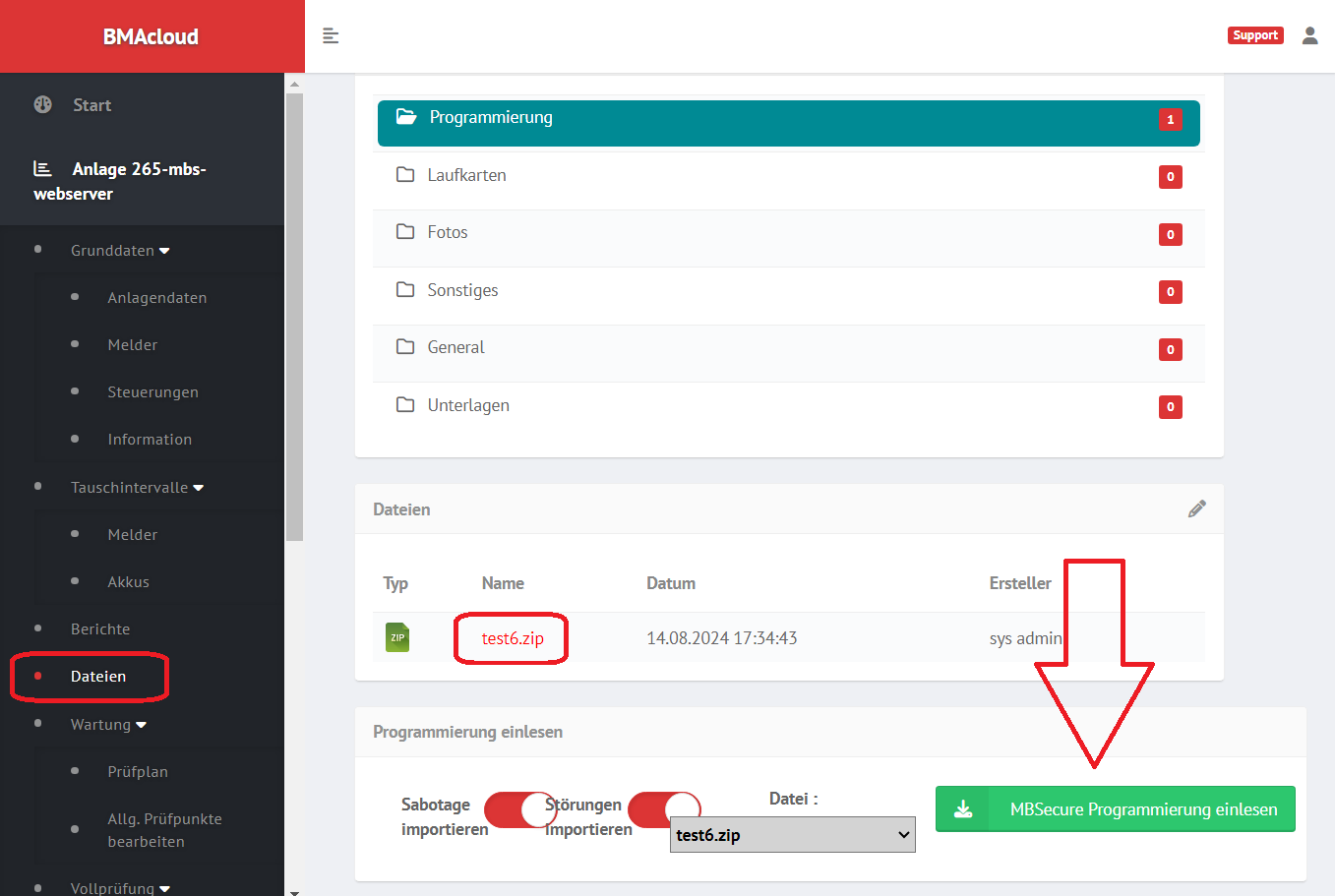Open Allg. Prüfpunkte bearbeiten in sidebar
Screen dimensions: 1335x896
point(164,830)
